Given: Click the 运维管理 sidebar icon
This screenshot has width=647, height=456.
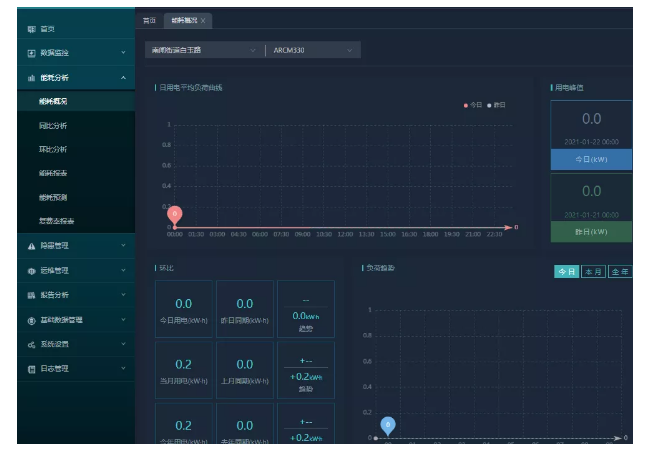Looking at the screenshot, I should click(x=31, y=271).
